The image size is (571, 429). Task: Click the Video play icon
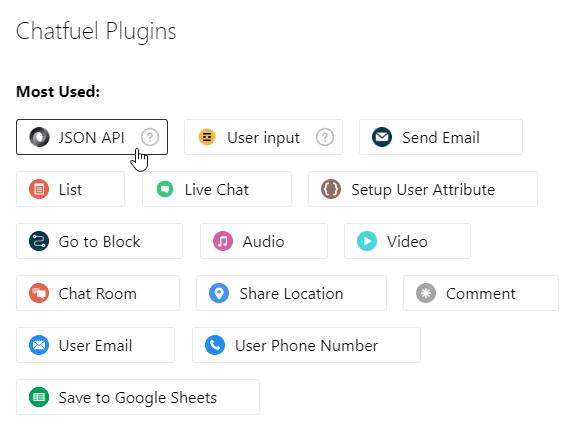tap(367, 241)
